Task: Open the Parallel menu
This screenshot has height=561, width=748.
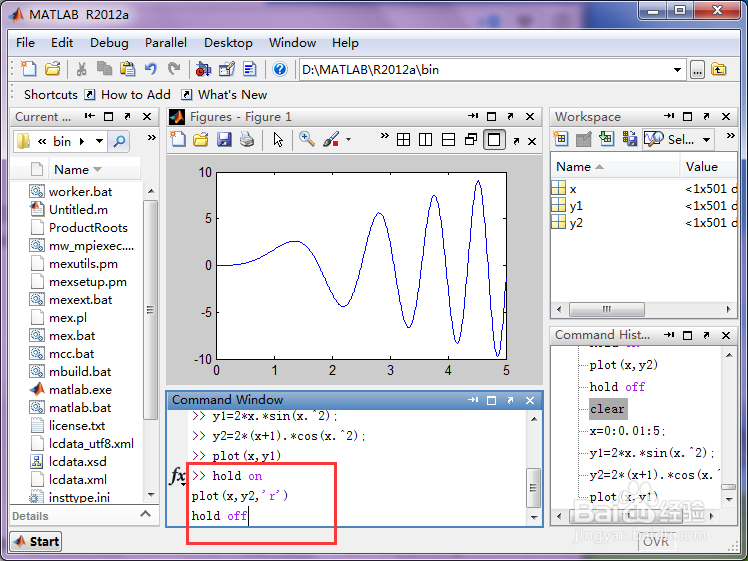Action: click(166, 43)
